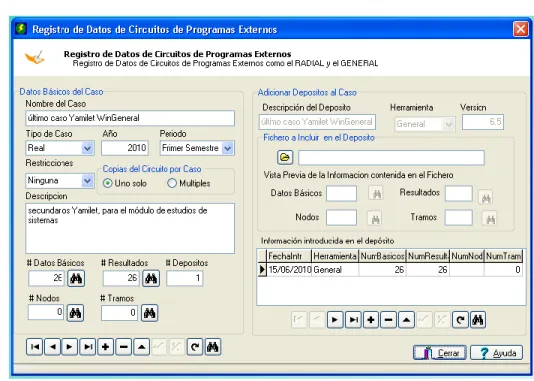
Task: Add deposit with plus in deposit navigator
Action: click(371, 320)
